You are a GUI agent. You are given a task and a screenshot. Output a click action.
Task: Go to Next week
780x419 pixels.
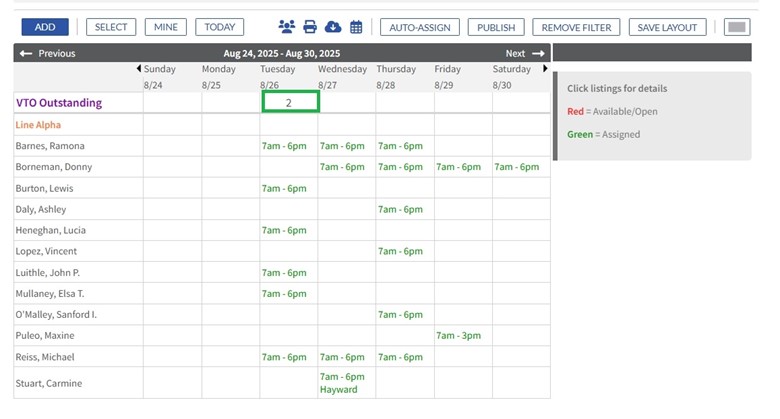(x=525, y=53)
